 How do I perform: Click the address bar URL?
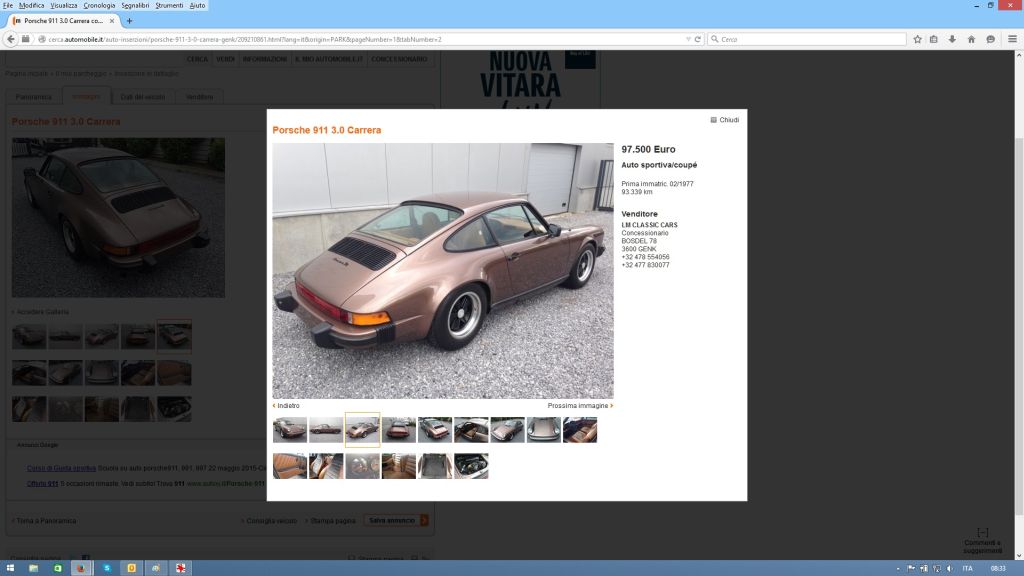[x=245, y=39]
